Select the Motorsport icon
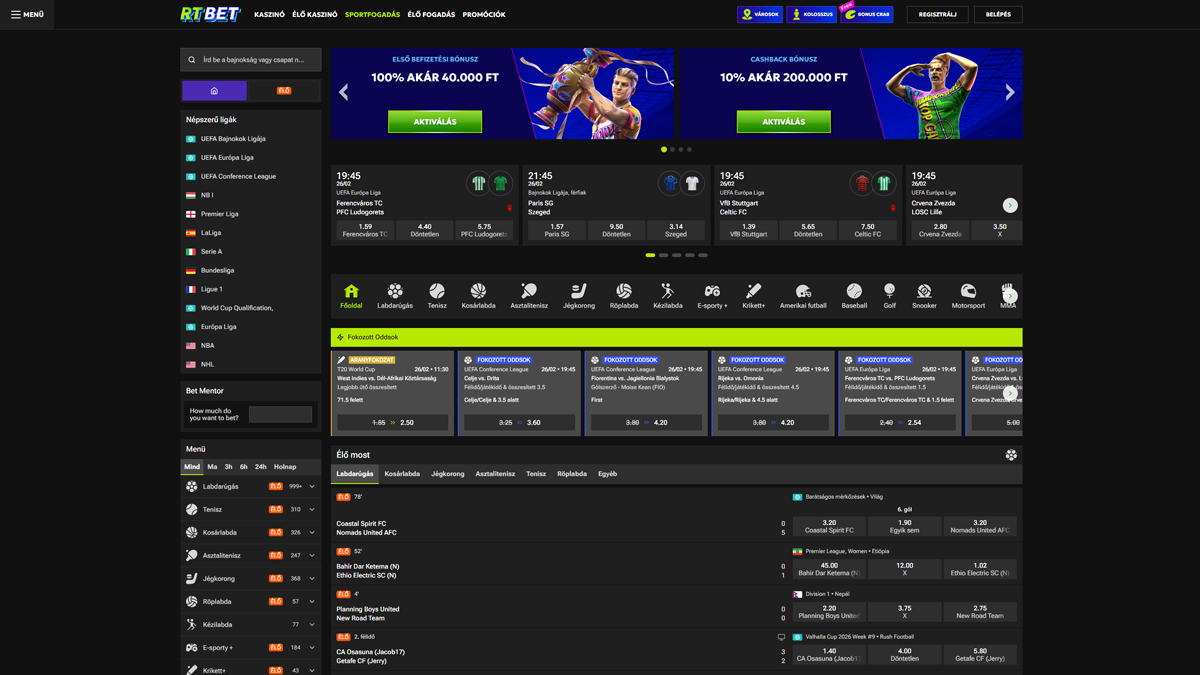 [968, 296]
